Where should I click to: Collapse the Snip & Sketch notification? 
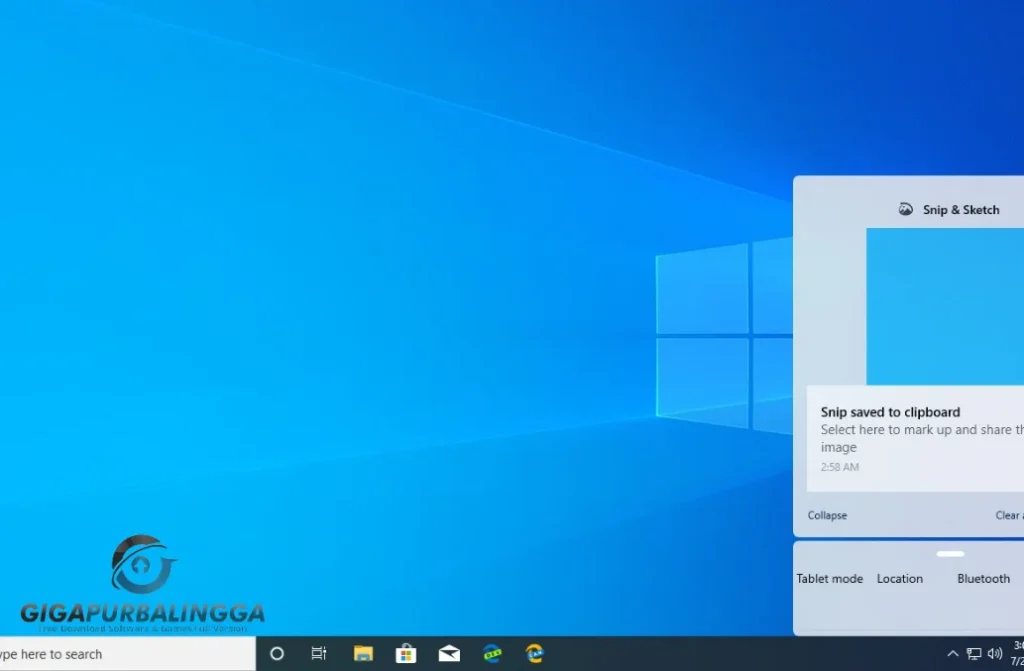(827, 515)
